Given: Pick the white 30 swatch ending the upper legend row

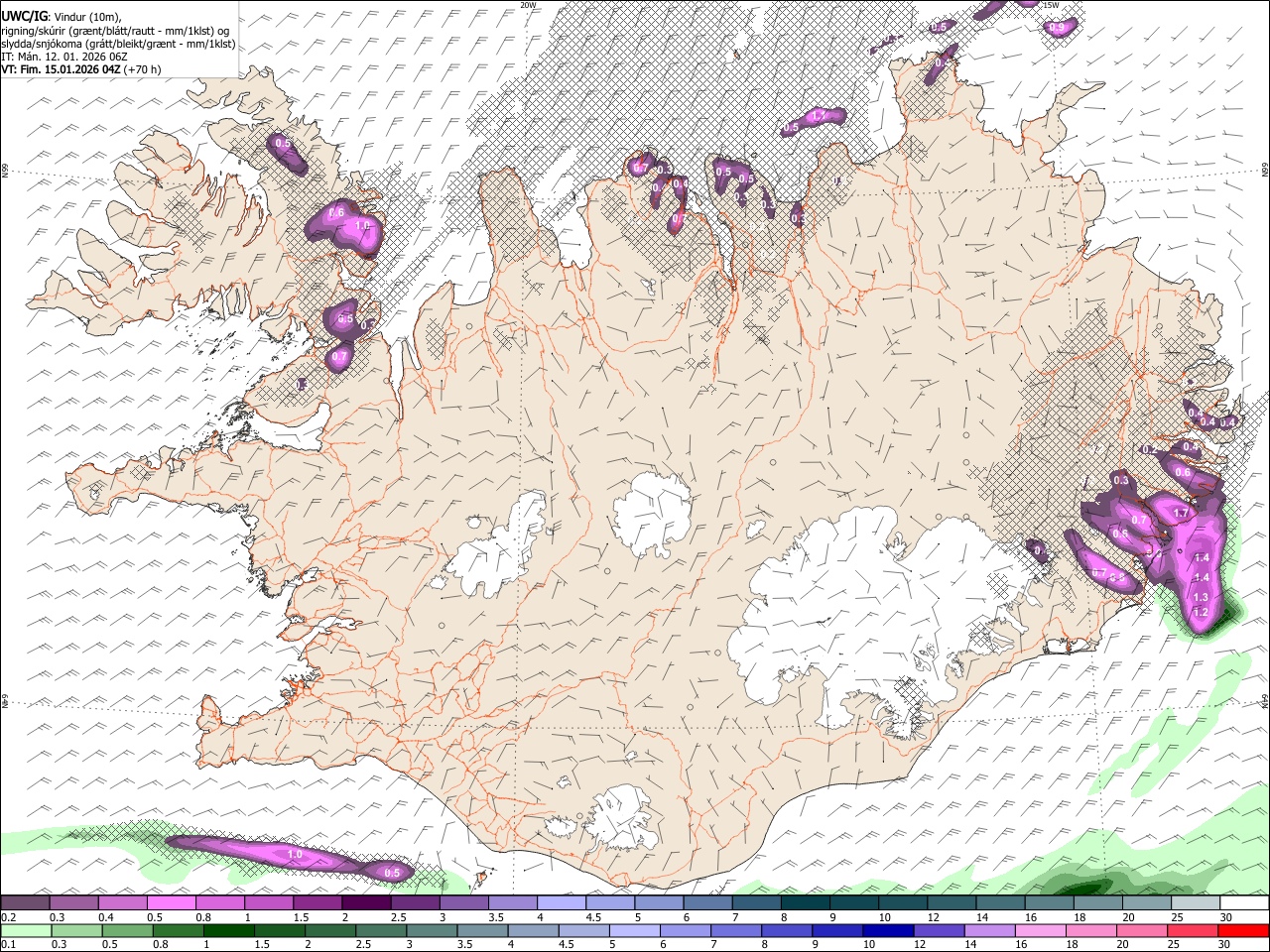Looking at the screenshot, I should (x=1244, y=902).
